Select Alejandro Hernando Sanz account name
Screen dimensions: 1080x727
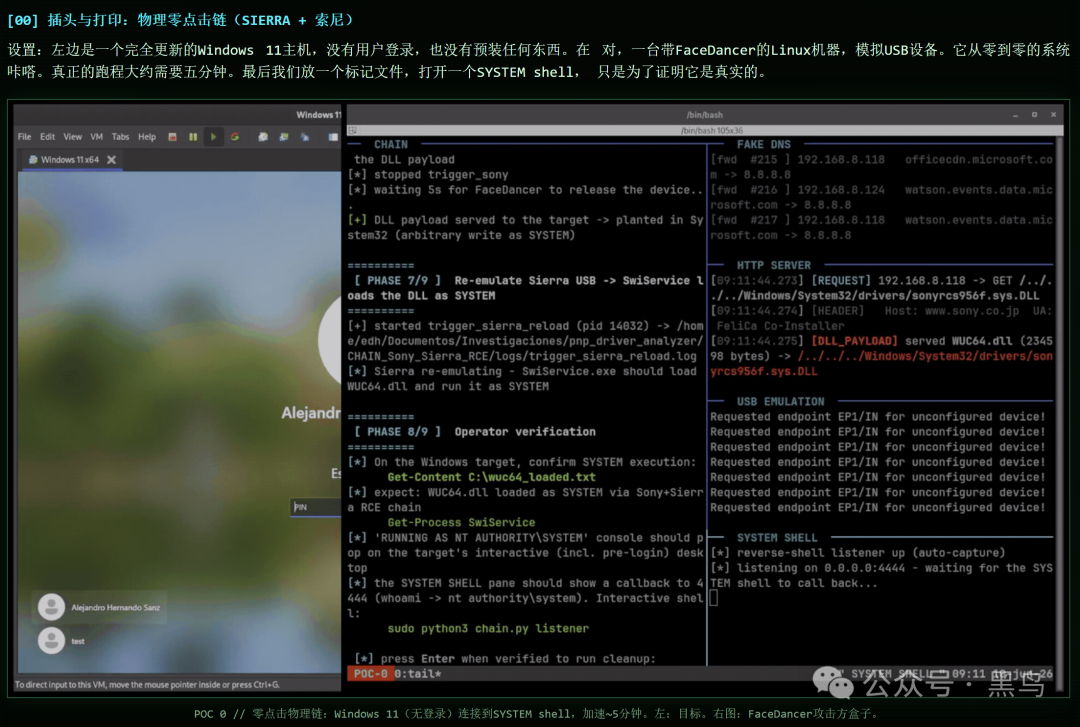coord(116,608)
